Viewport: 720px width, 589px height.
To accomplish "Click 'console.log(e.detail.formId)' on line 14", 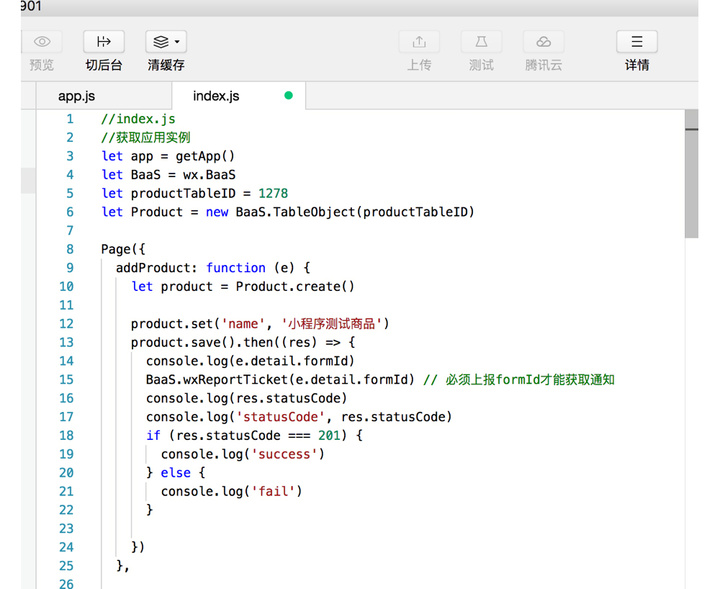I will pos(250,361).
